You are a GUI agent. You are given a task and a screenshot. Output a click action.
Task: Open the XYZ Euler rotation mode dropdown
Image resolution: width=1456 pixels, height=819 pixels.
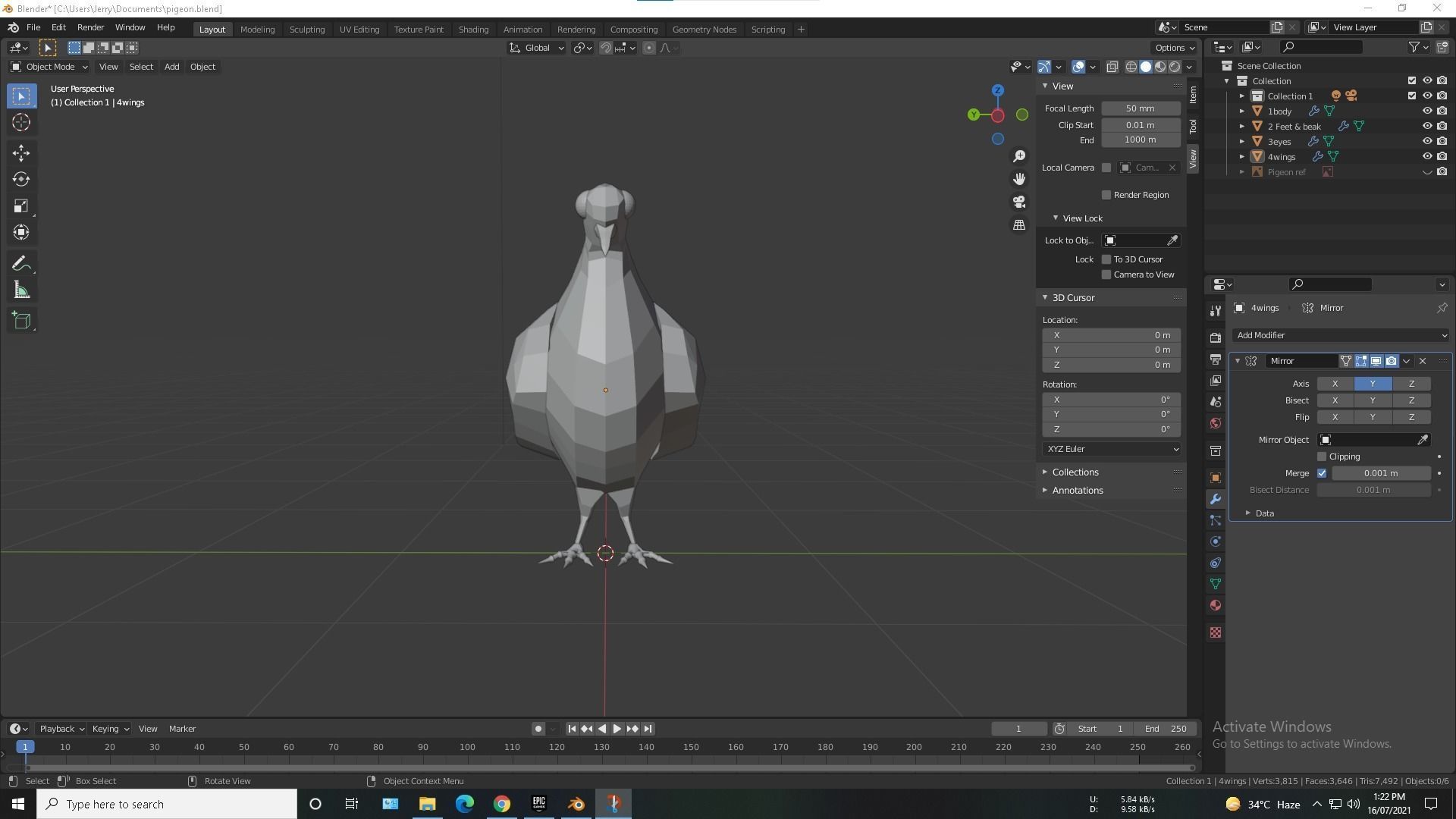point(1111,449)
